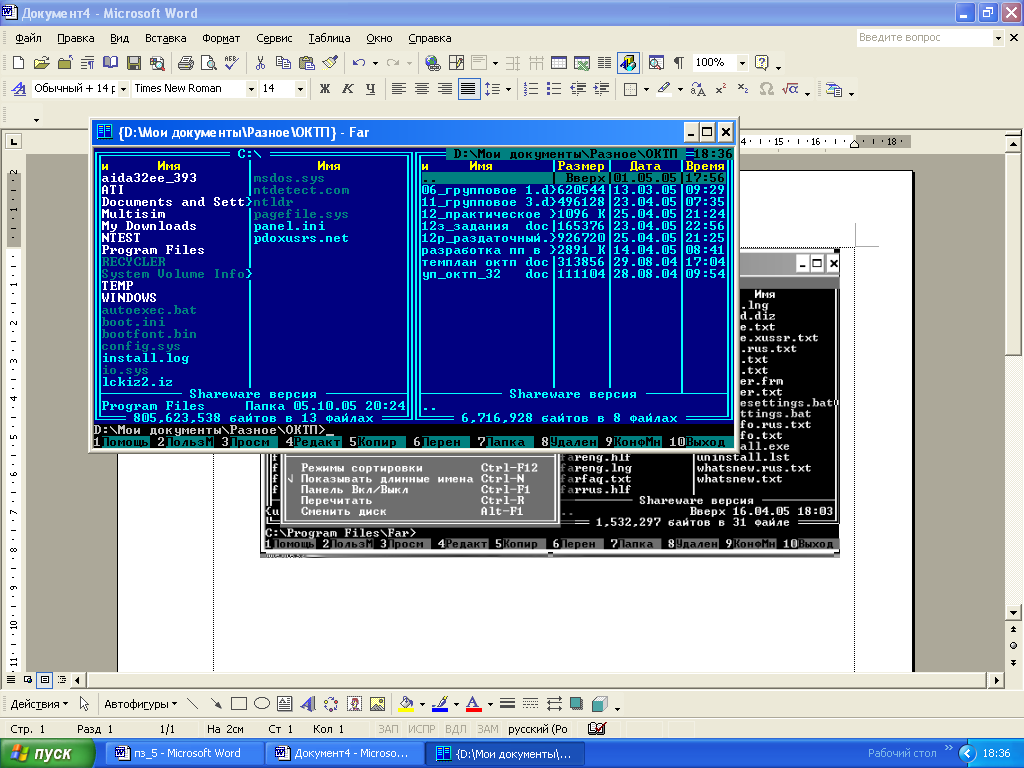Align text right
The height and width of the screenshot is (768, 1024).
tap(444, 89)
